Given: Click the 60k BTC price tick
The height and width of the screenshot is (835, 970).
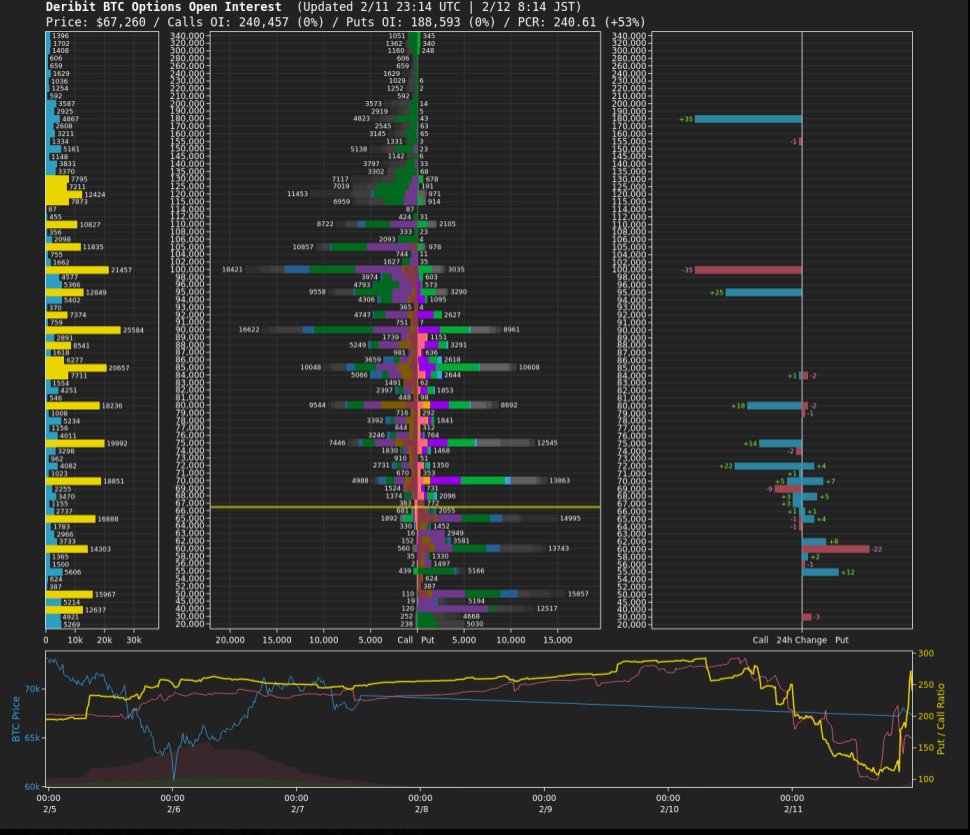Looking at the screenshot, I should [x=32, y=787].
